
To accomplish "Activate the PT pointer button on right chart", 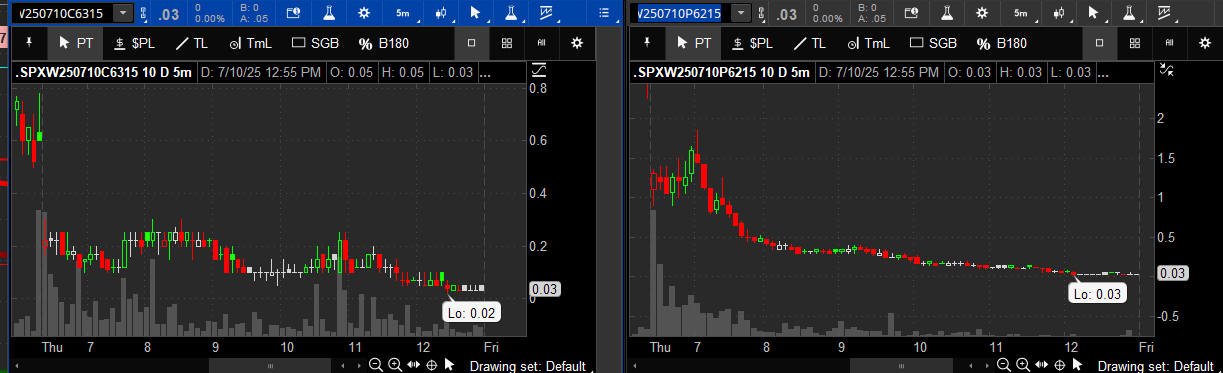I will 694,43.
